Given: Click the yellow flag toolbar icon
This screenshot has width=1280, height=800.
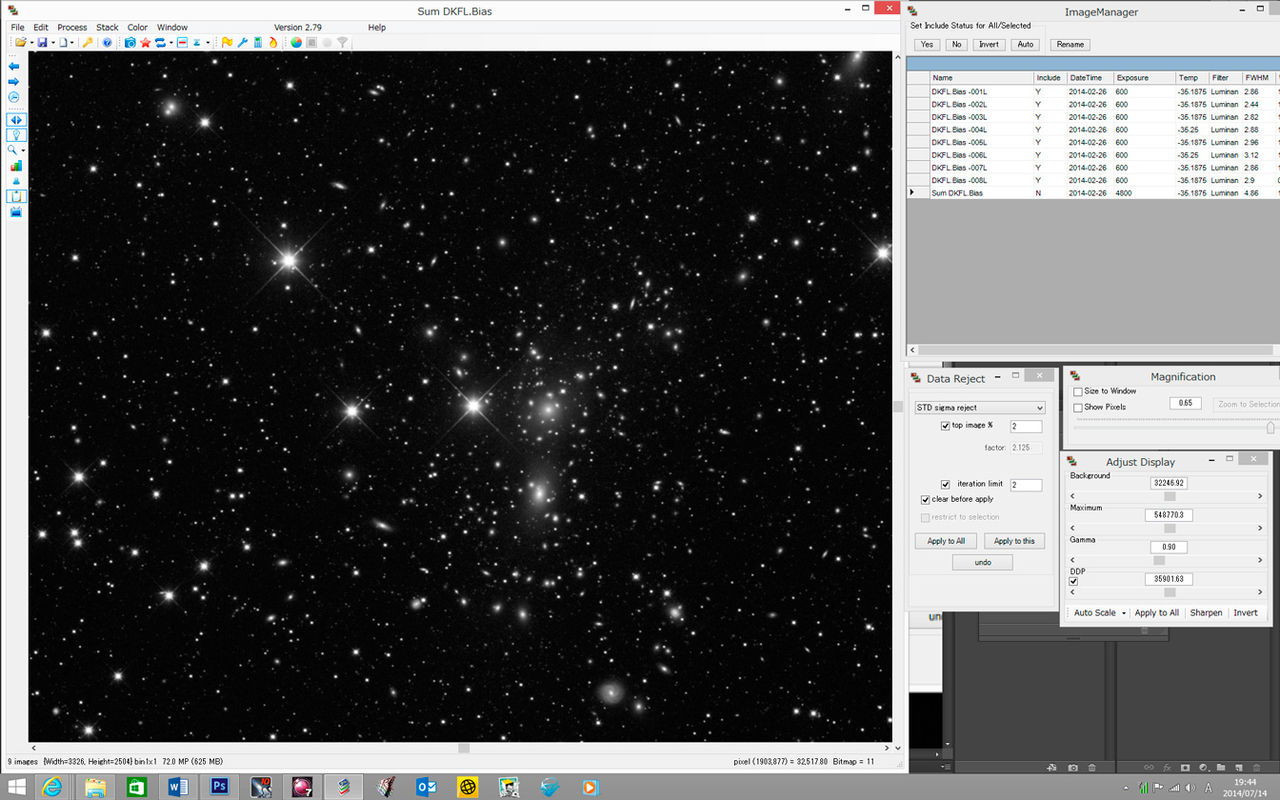Looking at the screenshot, I should [227, 42].
